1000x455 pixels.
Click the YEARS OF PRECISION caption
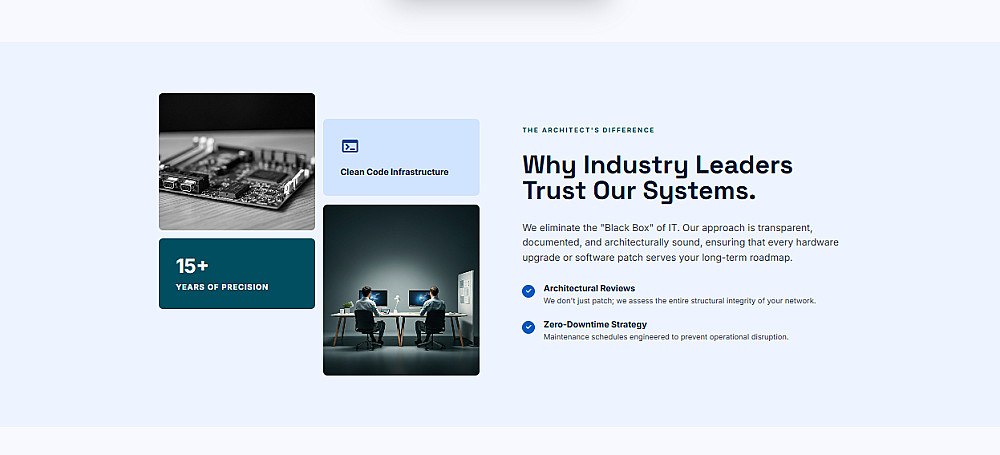point(222,287)
